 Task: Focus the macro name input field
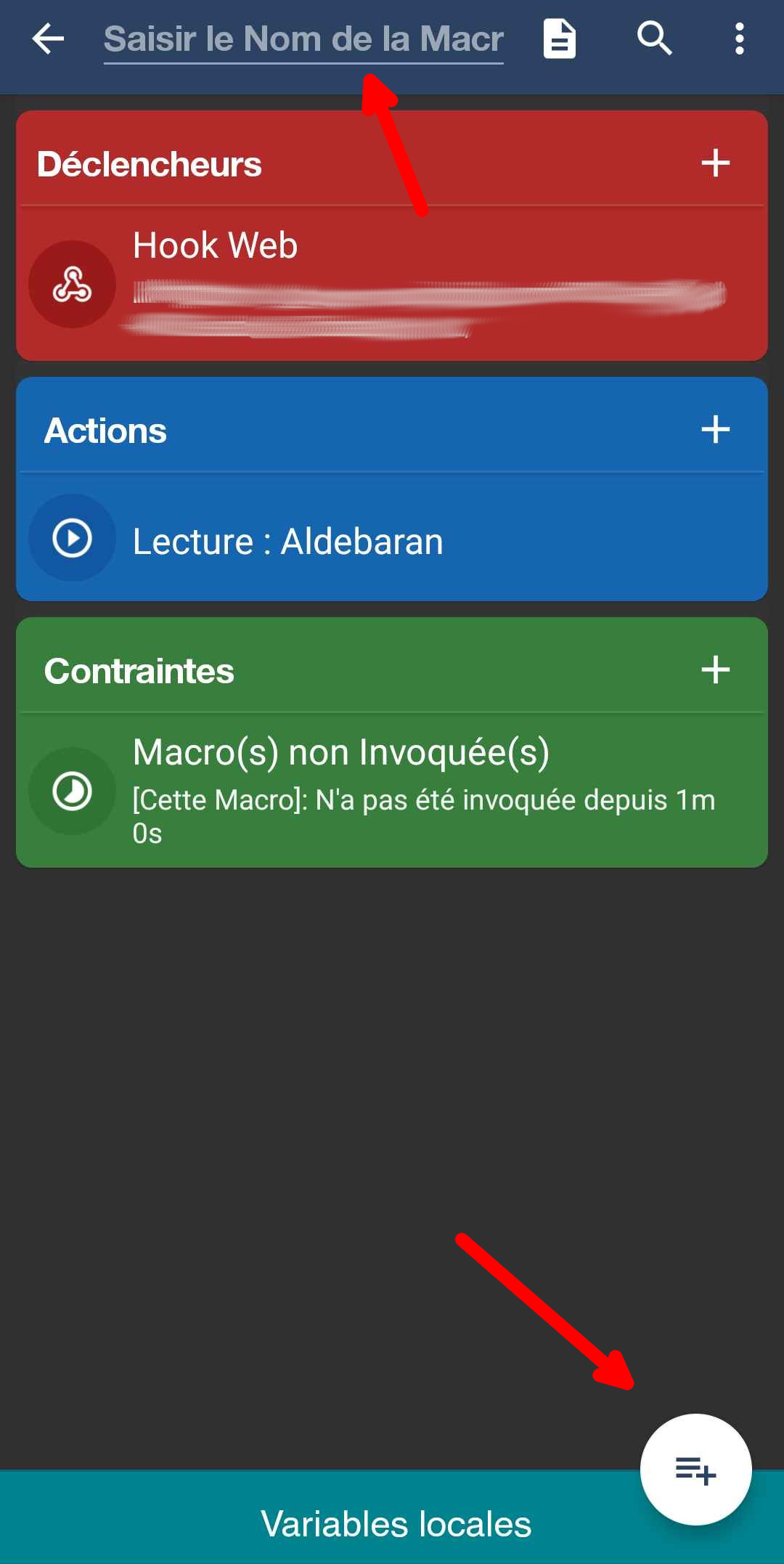303,40
